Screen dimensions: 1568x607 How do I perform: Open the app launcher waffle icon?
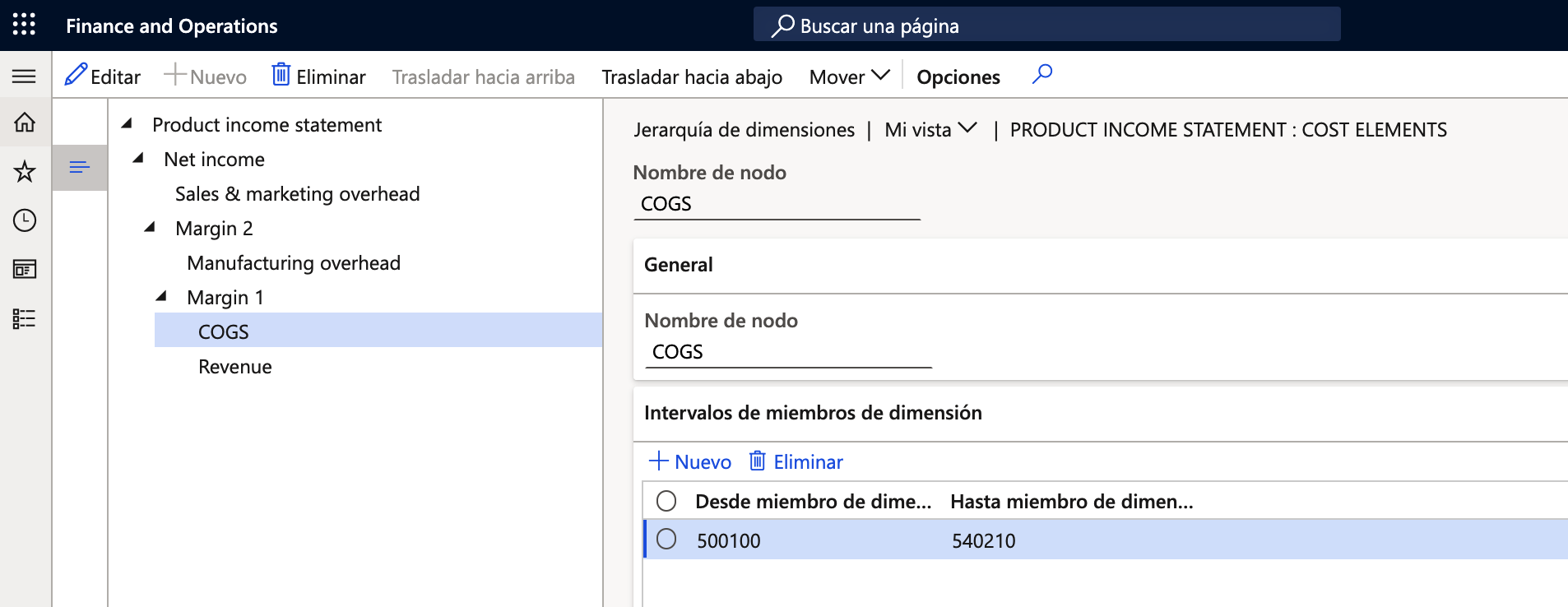(24, 25)
